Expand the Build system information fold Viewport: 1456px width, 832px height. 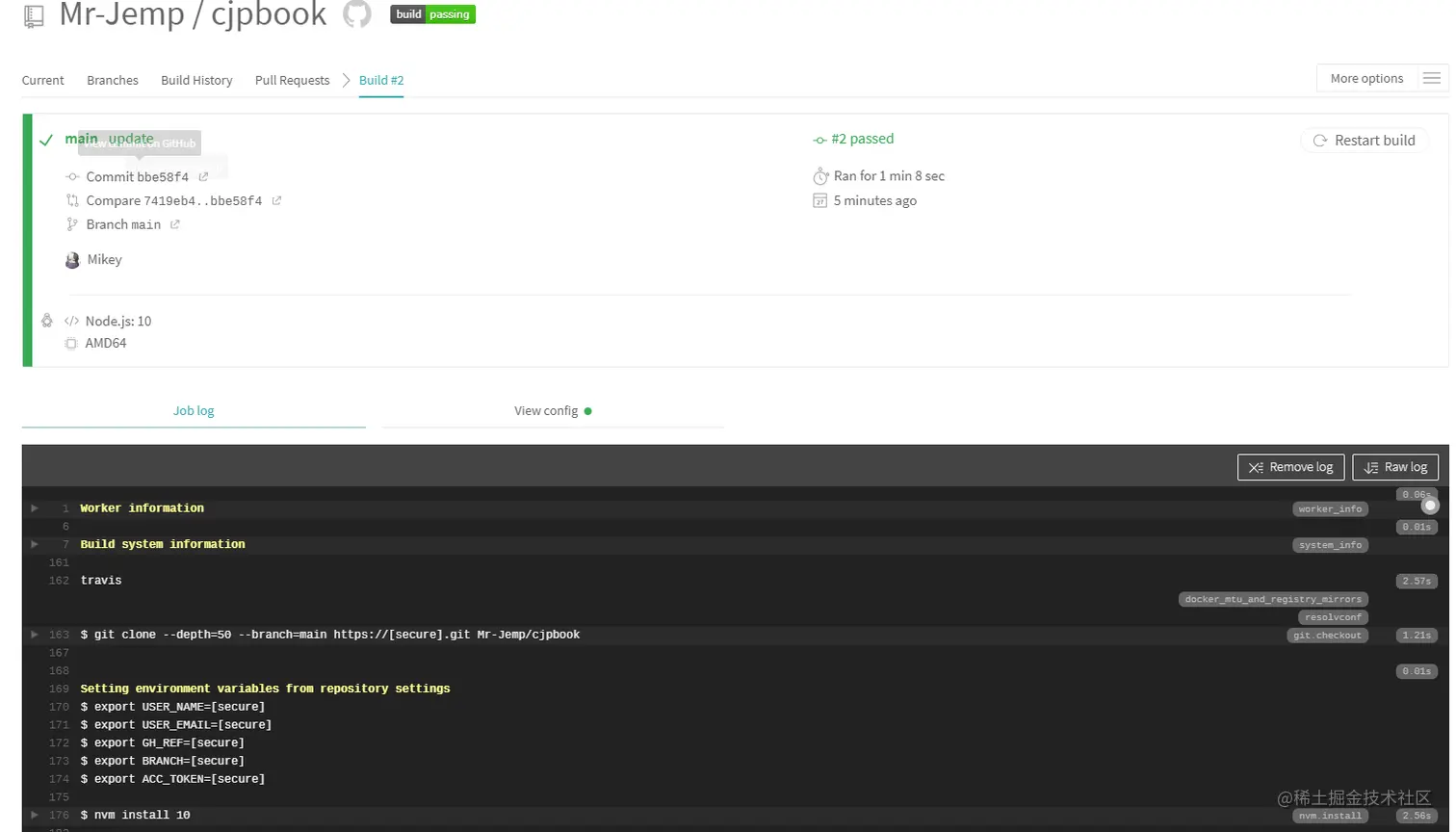[x=35, y=544]
